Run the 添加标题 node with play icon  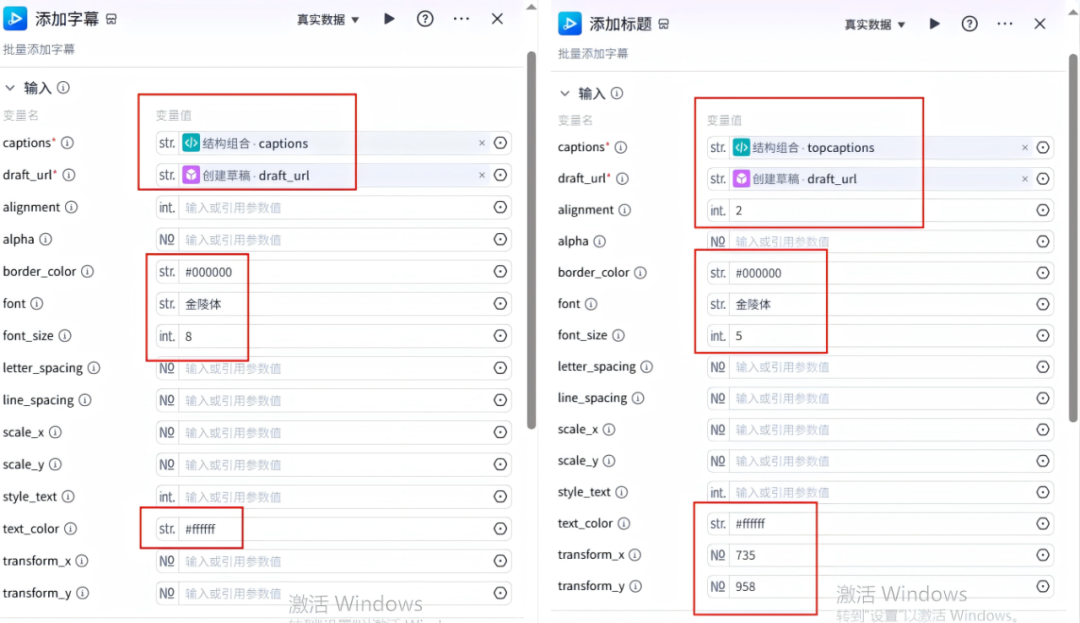click(934, 23)
